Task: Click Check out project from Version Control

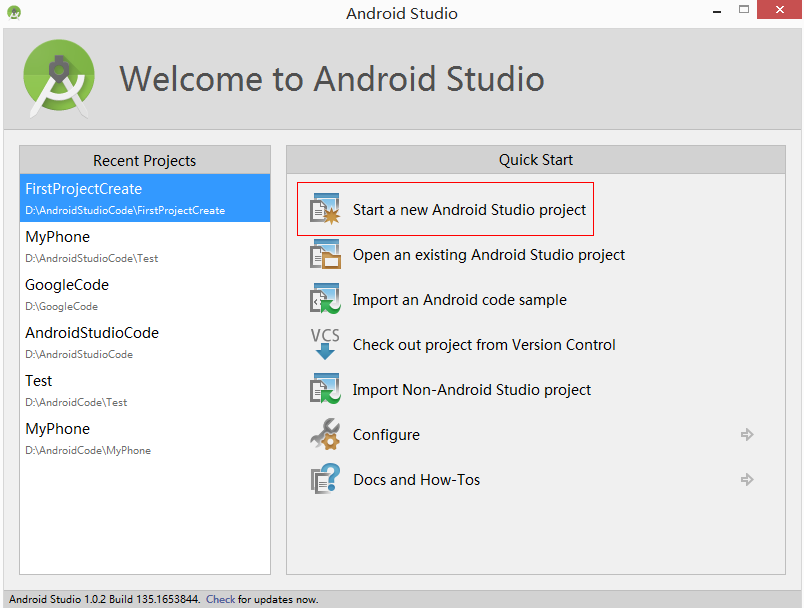Action: point(484,344)
